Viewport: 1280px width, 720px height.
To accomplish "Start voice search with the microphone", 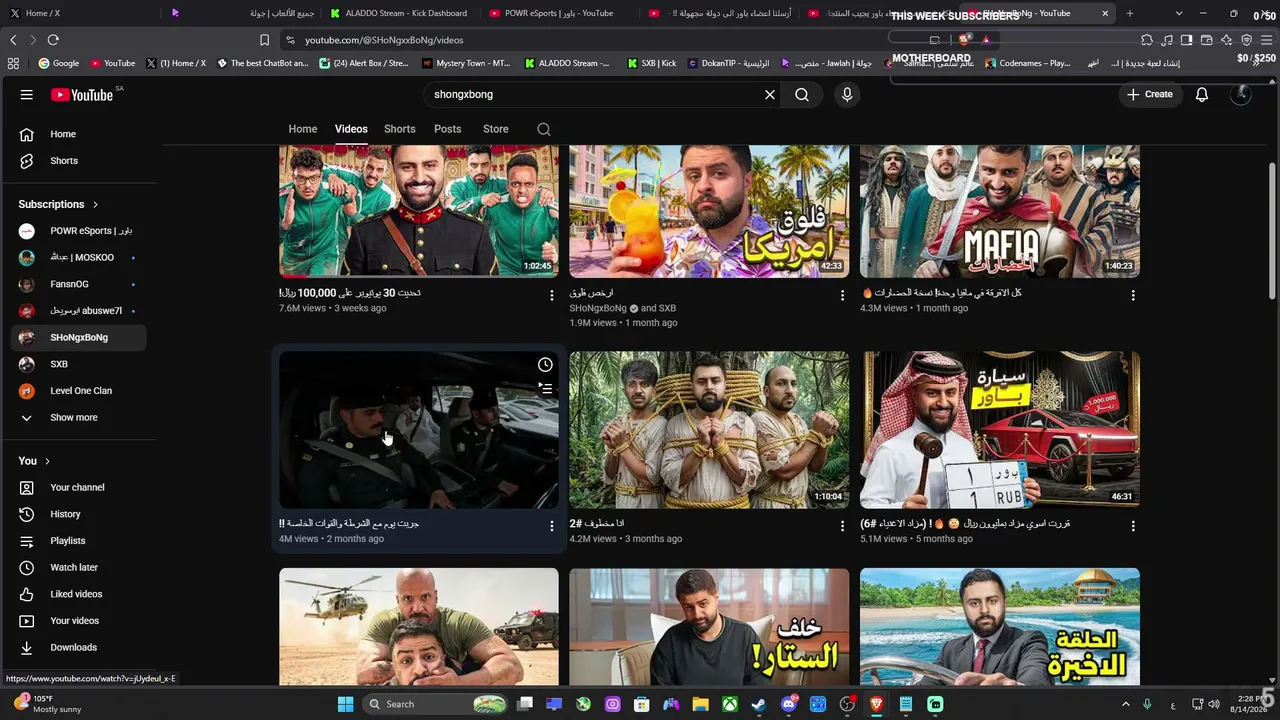I will tap(847, 94).
